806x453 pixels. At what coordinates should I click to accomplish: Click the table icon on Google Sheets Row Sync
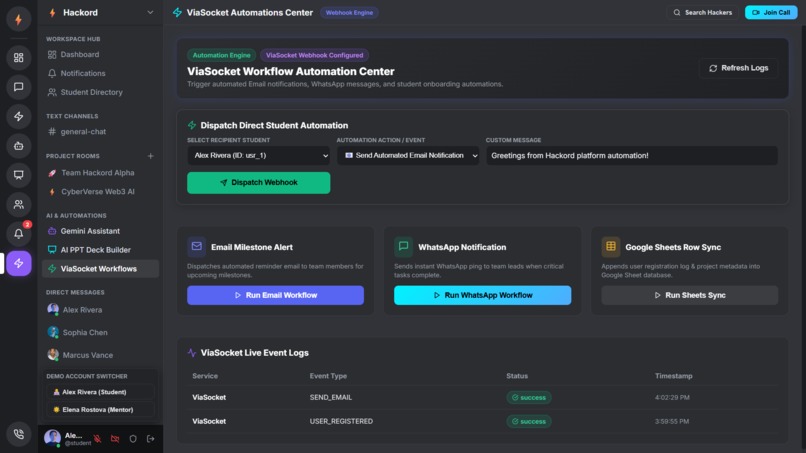coord(611,247)
